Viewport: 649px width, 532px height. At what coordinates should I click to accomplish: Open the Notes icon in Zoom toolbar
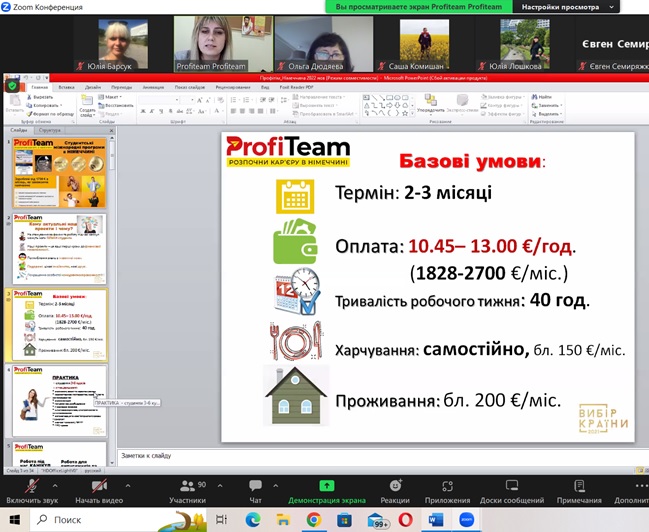(x=579, y=485)
